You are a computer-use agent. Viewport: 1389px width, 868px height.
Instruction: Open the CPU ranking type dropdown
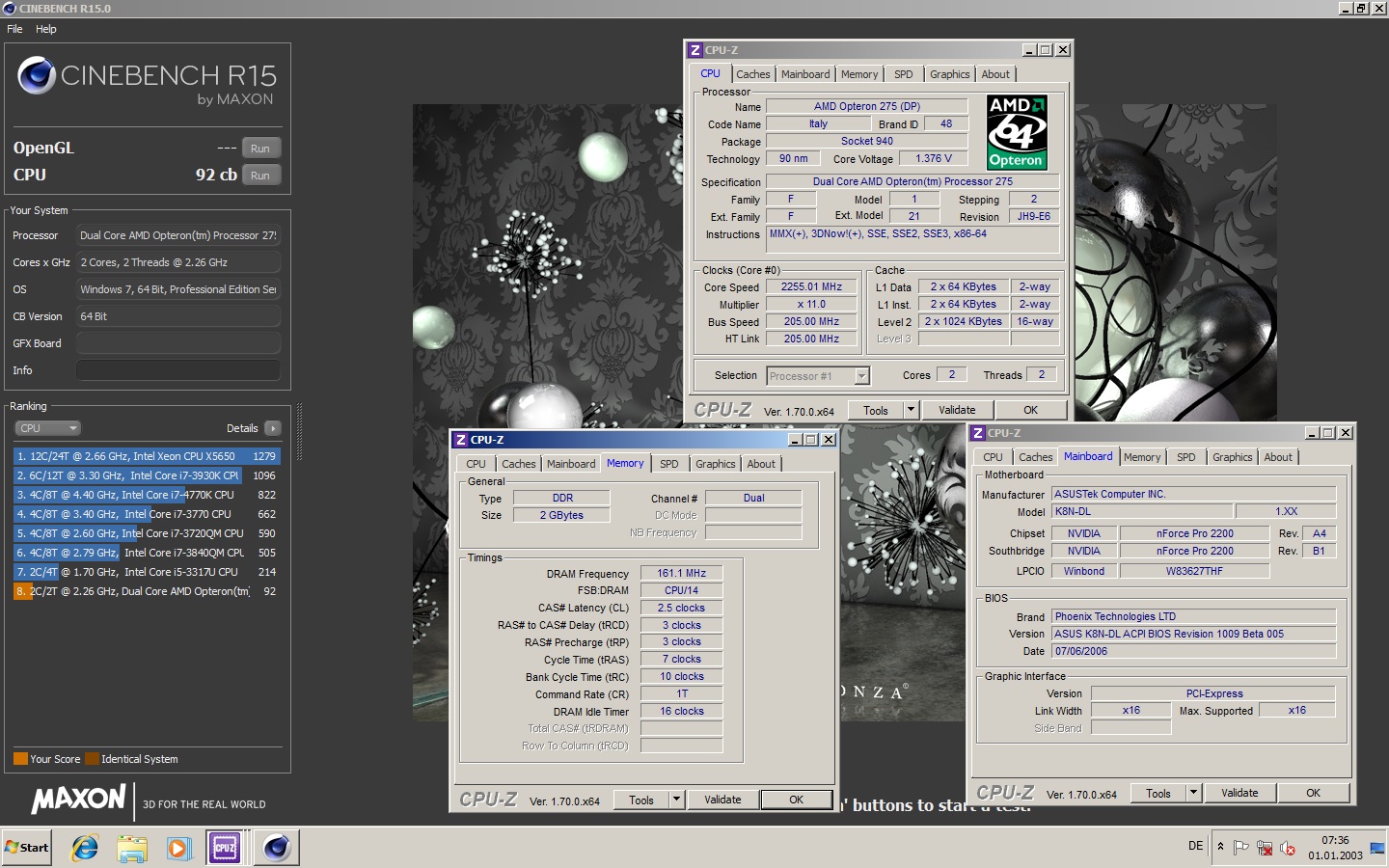tap(47, 428)
